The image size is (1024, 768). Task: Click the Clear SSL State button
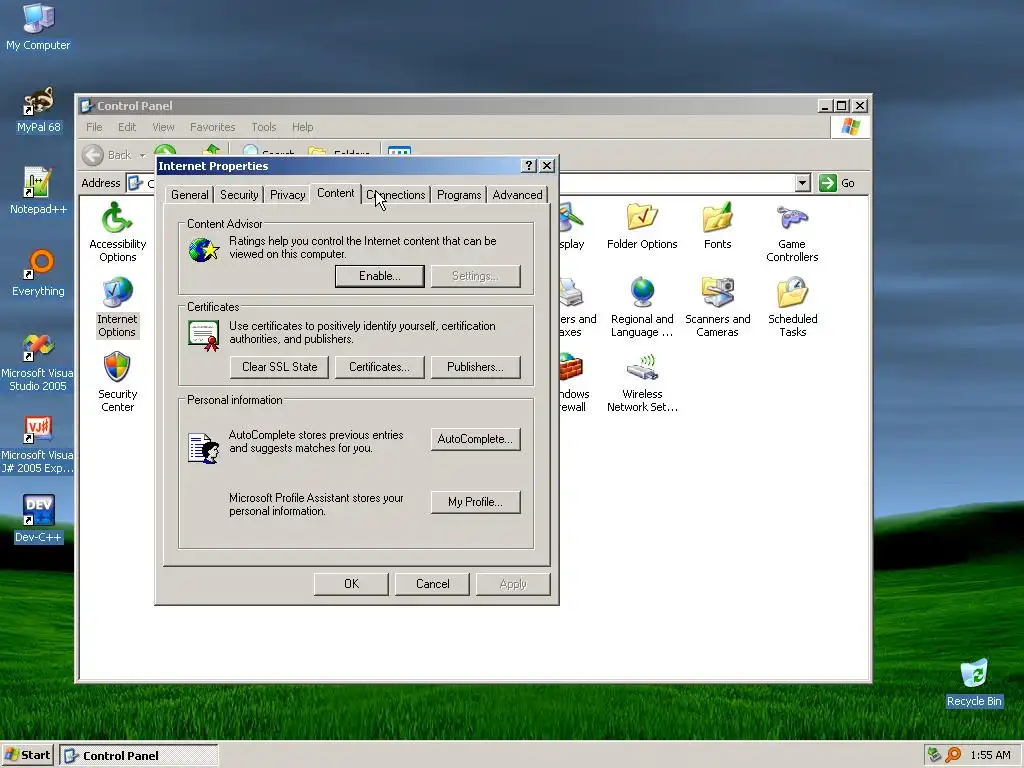click(280, 367)
